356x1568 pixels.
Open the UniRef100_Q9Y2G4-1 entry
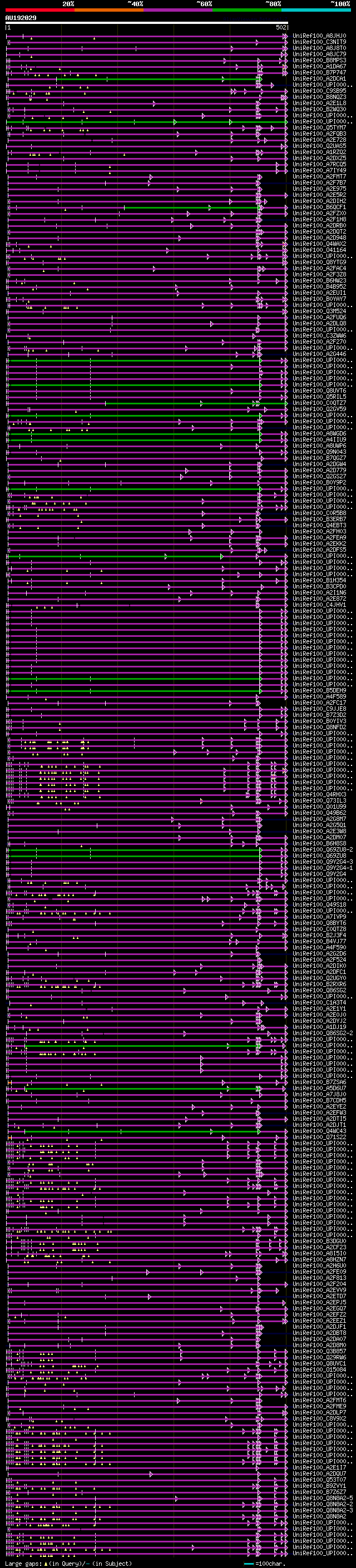tap(323, 868)
